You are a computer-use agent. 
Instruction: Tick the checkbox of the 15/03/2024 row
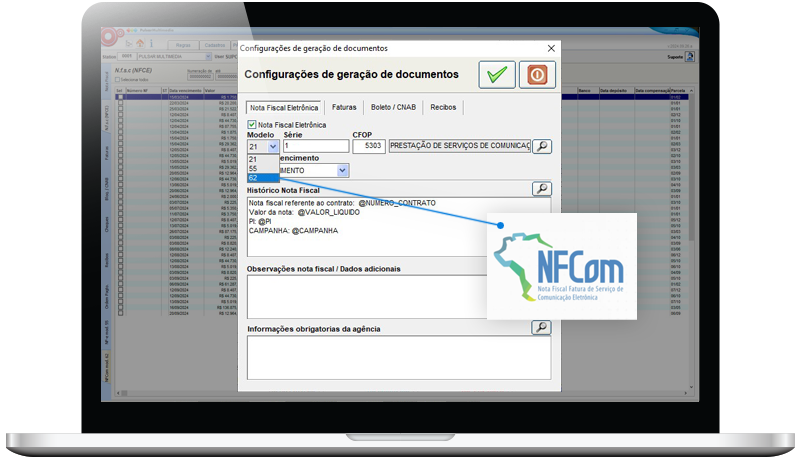point(120,97)
